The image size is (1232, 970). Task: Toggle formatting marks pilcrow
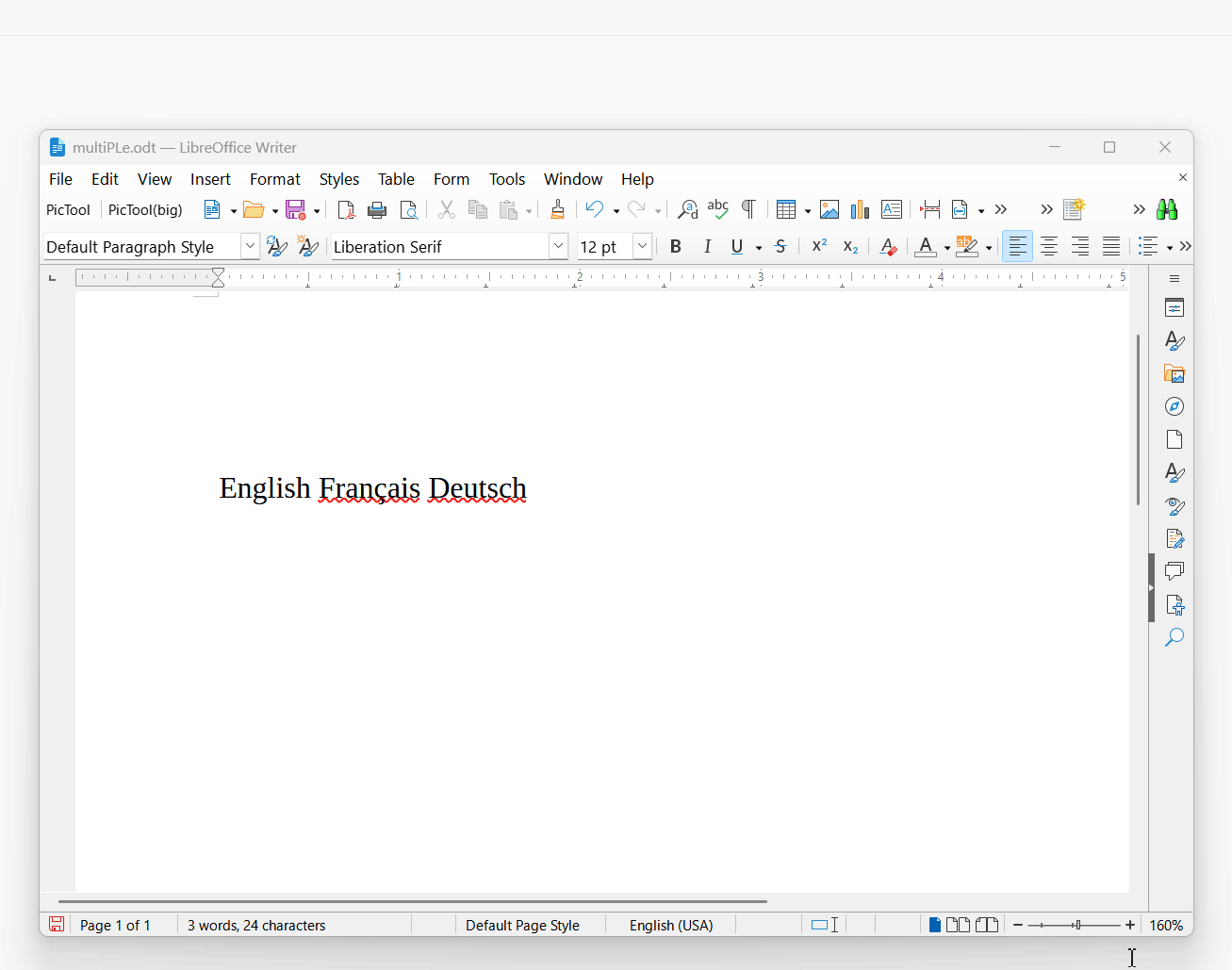(x=748, y=209)
